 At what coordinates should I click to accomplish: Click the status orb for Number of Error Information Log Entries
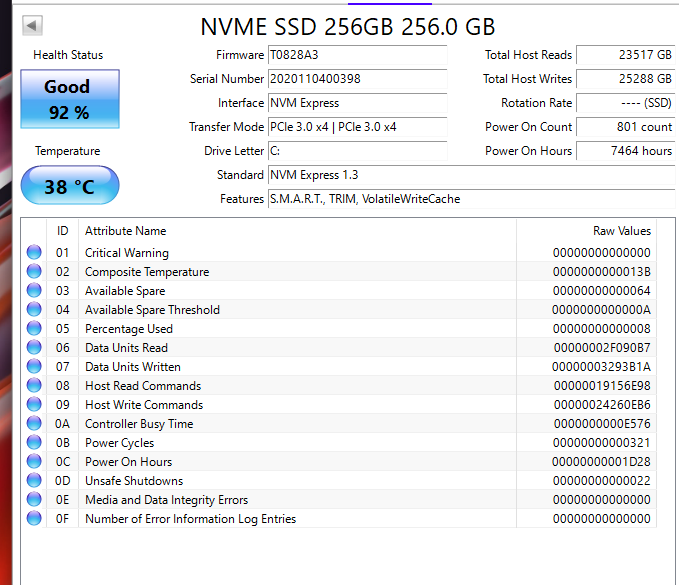34,519
